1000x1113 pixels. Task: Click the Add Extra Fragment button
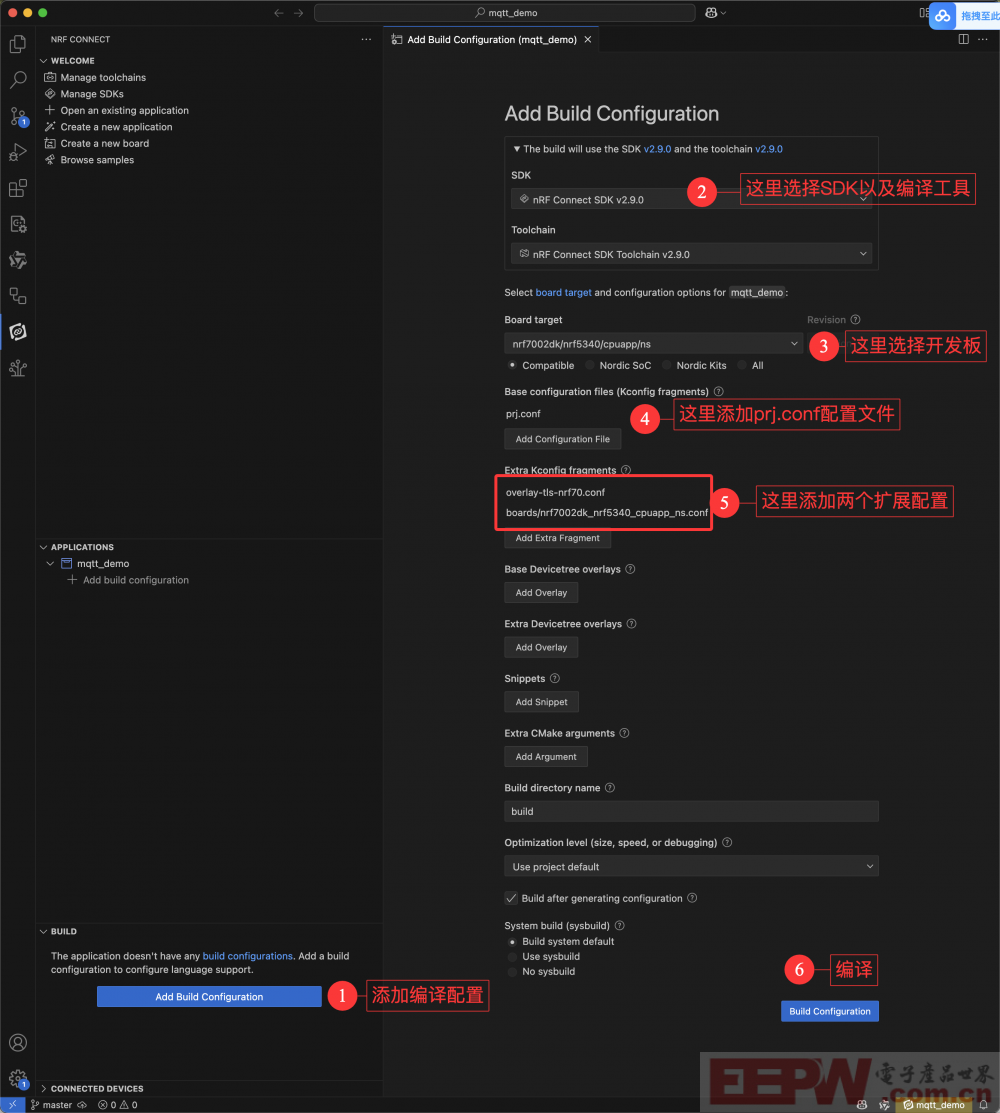click(557, 538)
